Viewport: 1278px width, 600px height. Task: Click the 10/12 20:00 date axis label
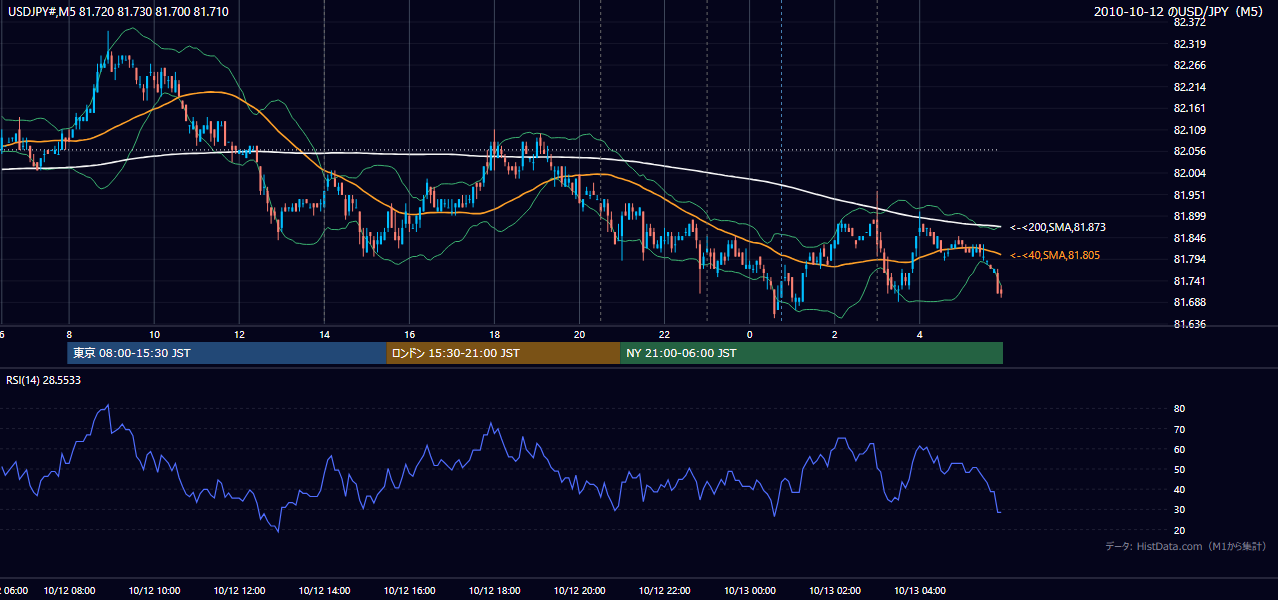point(579,591)
